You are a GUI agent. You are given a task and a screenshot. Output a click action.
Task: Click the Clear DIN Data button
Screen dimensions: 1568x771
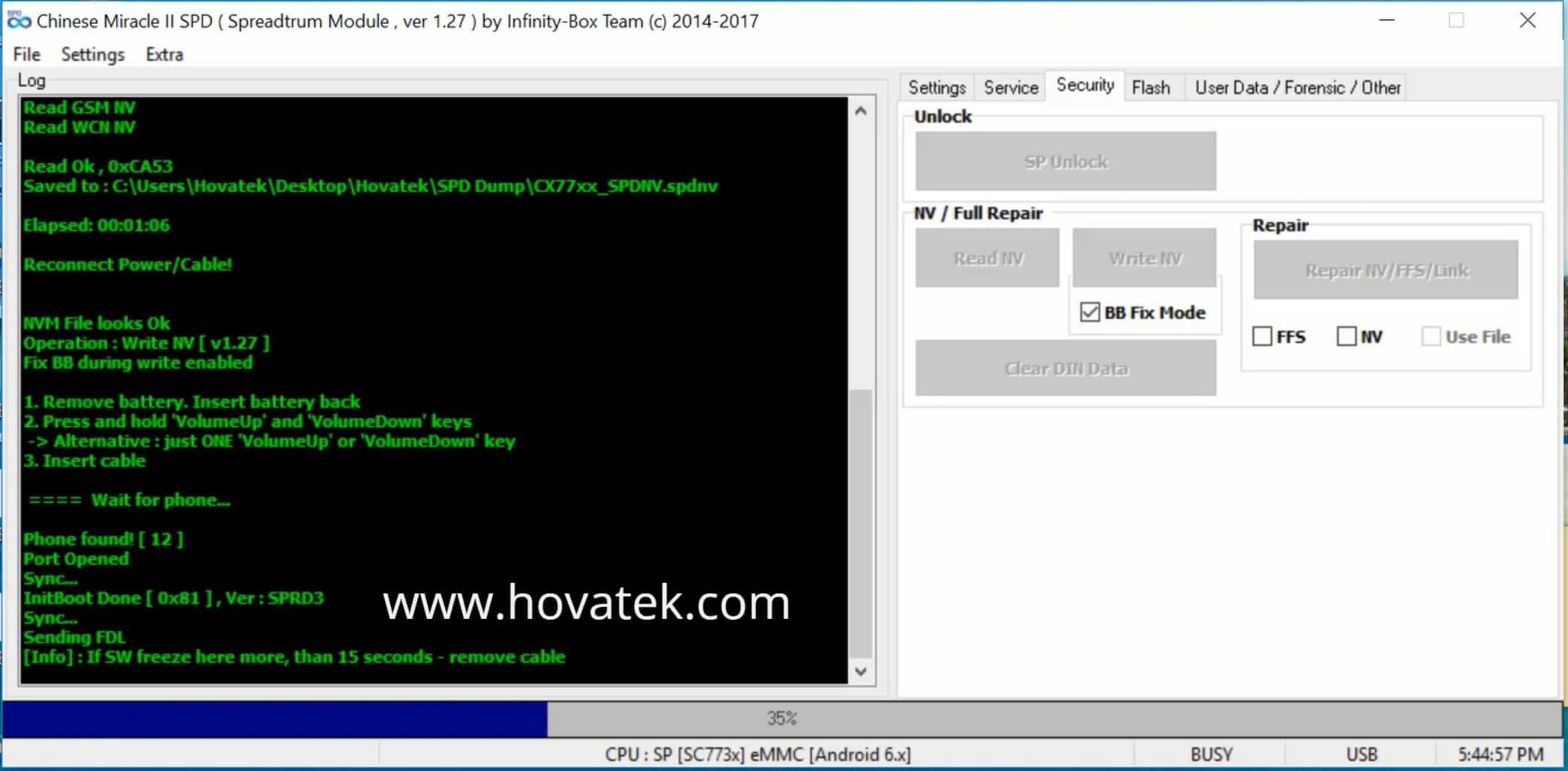coord(1065,368)
